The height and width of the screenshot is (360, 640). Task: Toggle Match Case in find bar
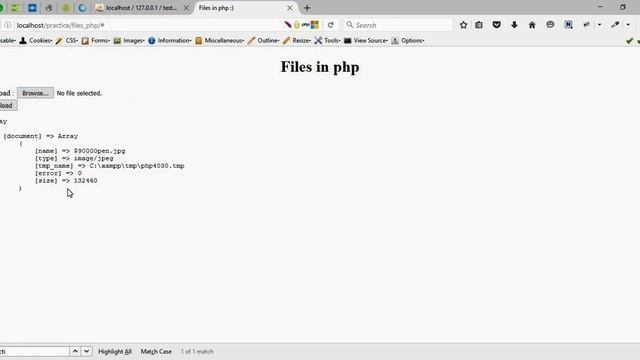tap(156, 351)
